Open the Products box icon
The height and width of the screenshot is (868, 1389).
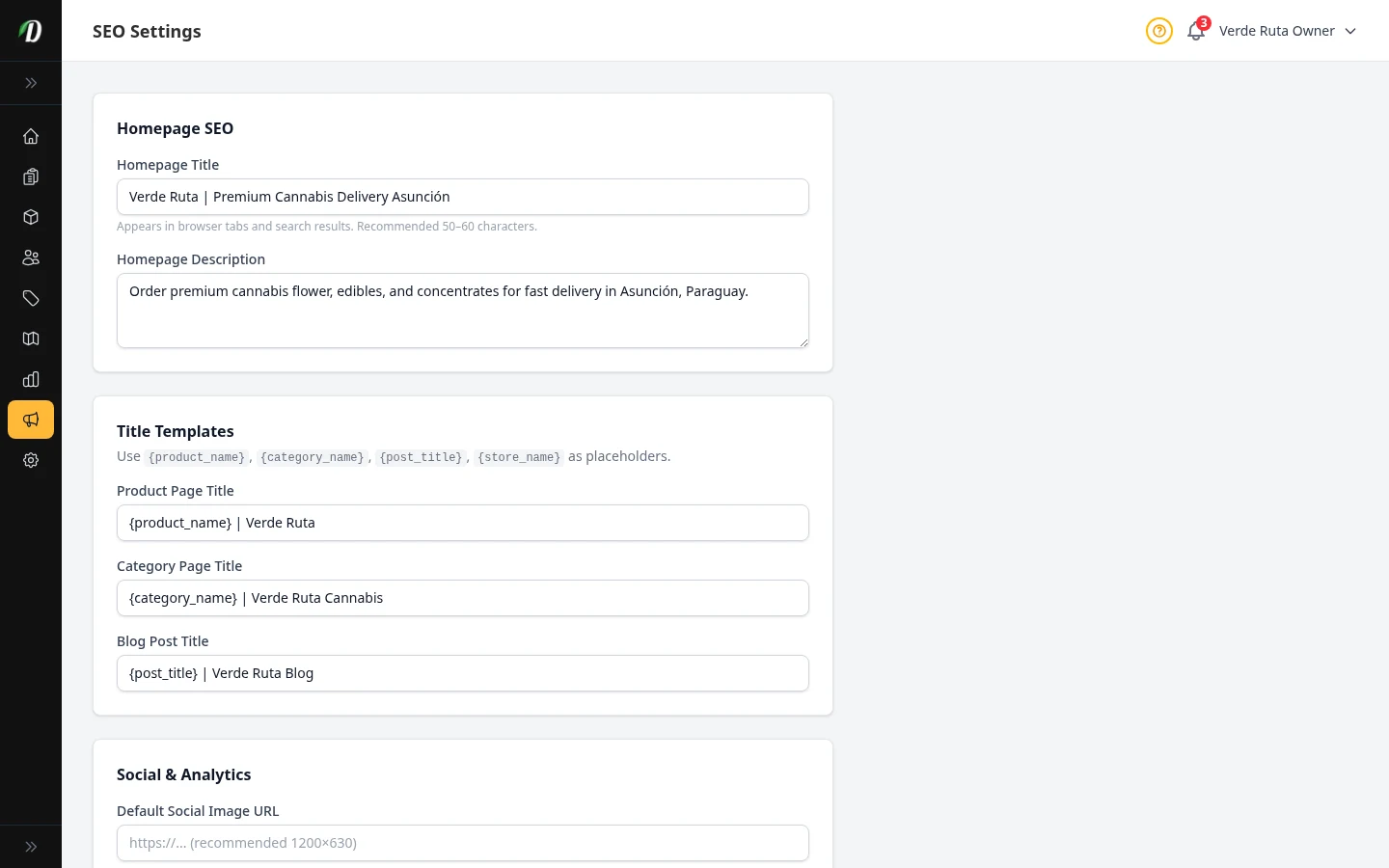pyautogui.click(x=31, y=217)
